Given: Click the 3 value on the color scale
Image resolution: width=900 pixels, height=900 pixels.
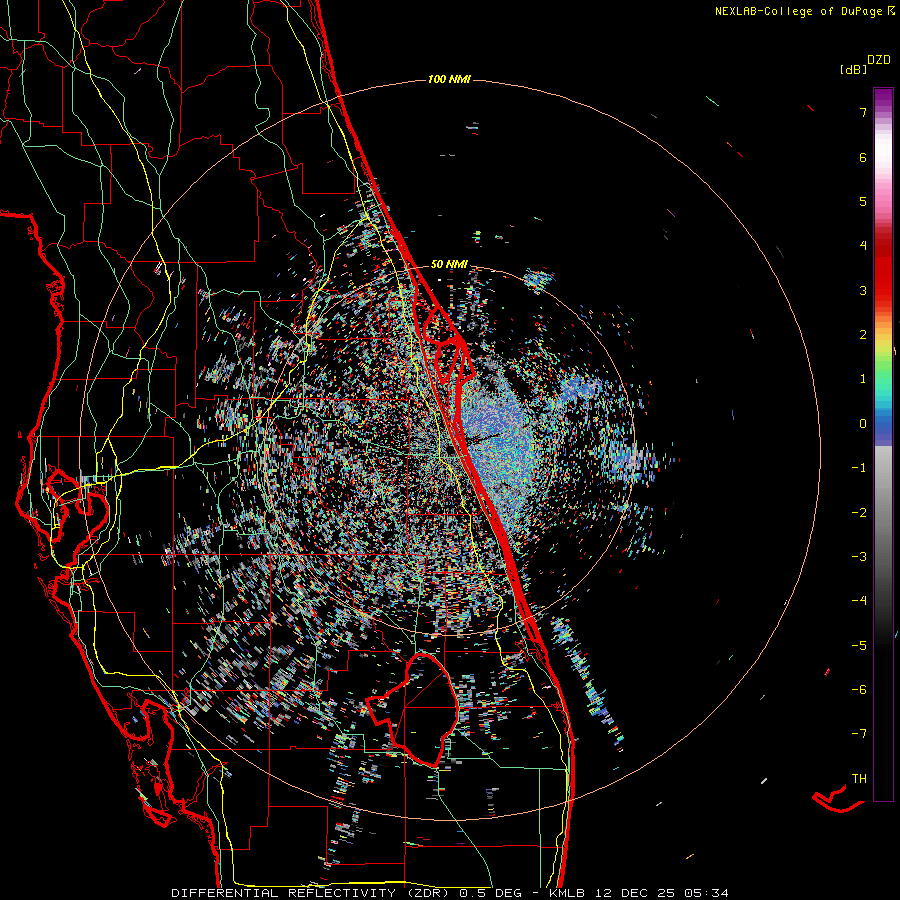Looking at the screenshot, I should point(863,290).
